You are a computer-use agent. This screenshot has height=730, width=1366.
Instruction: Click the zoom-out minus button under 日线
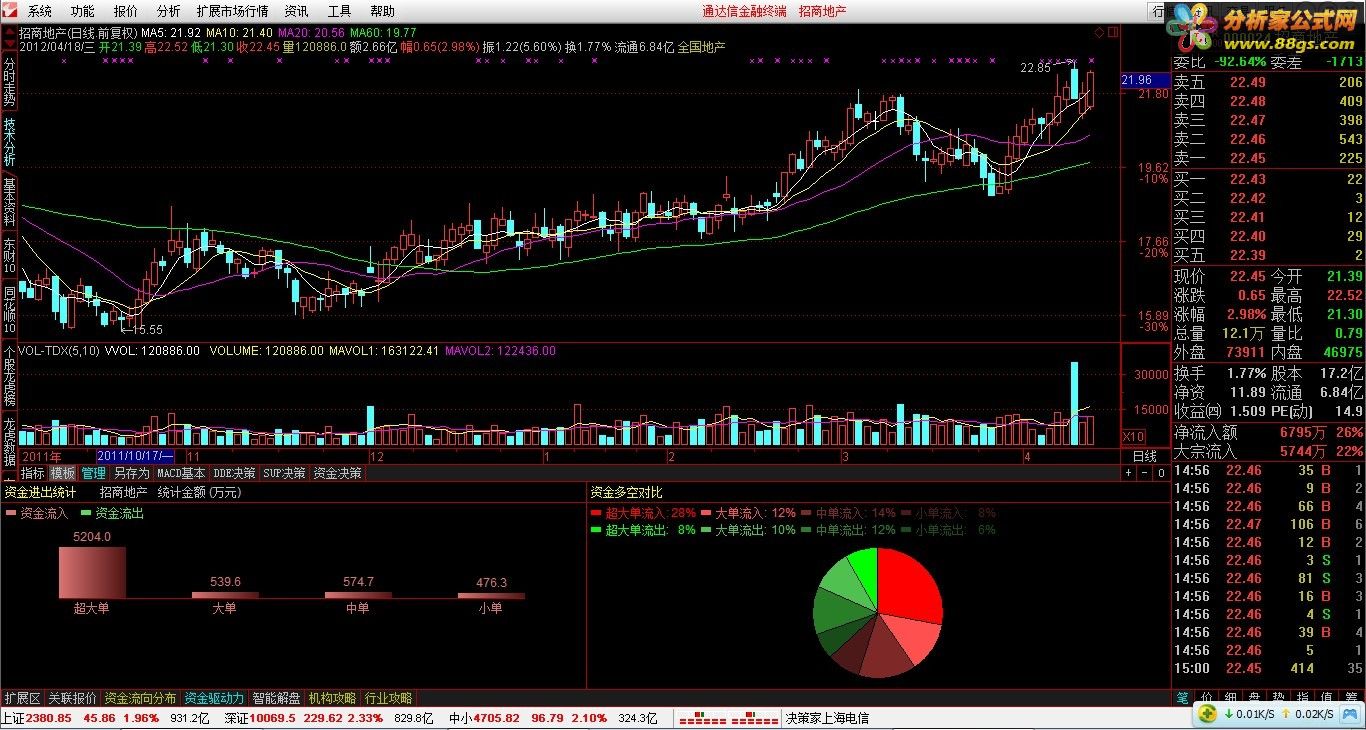click(1144, 473)
